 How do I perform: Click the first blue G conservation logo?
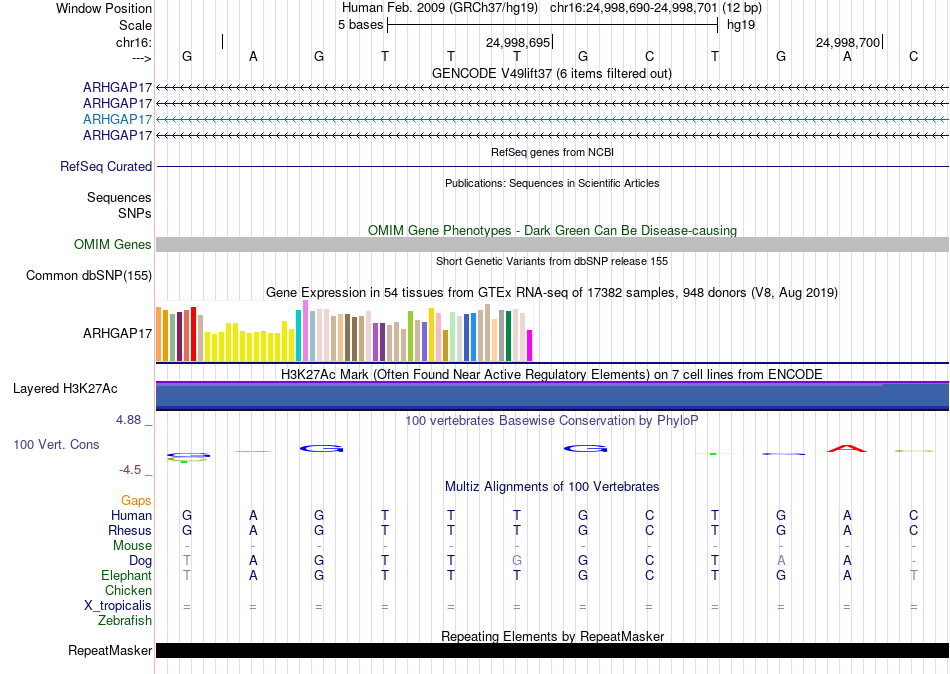point(321,449)
